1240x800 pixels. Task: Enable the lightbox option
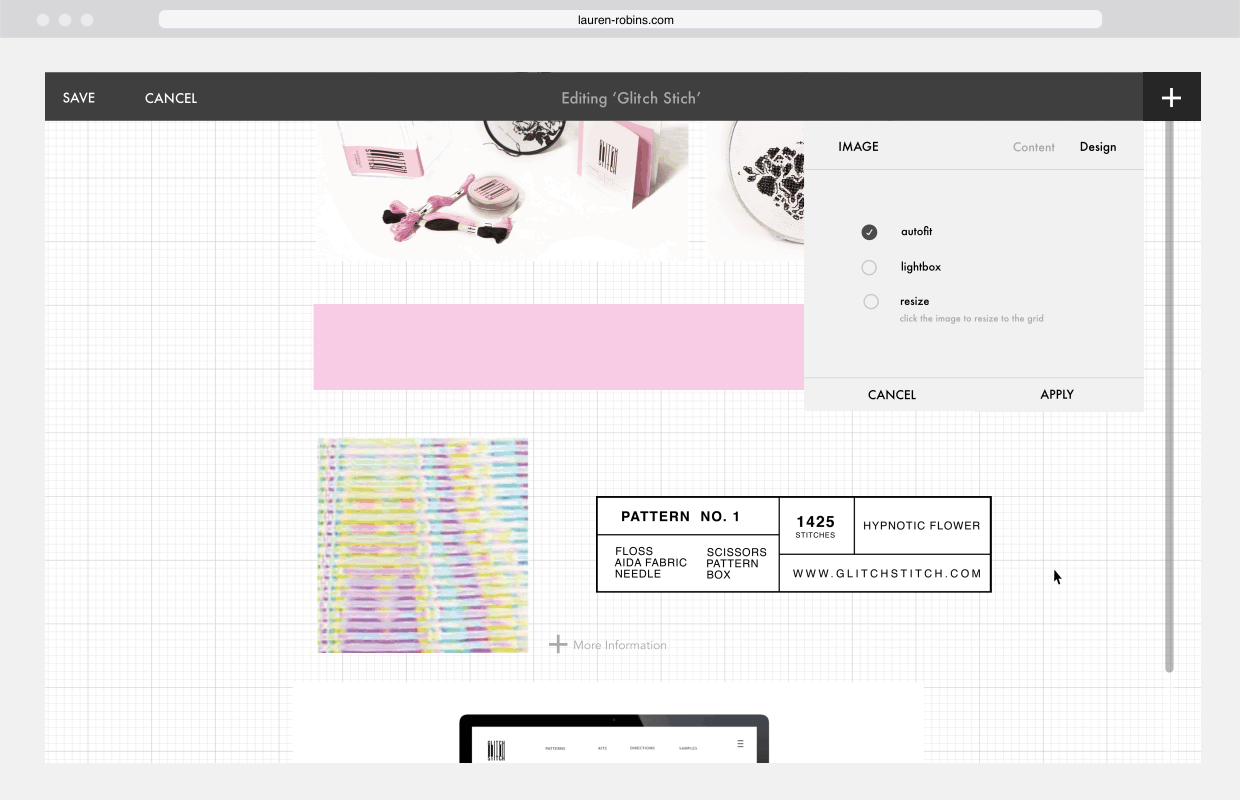[x=869, y=267]
